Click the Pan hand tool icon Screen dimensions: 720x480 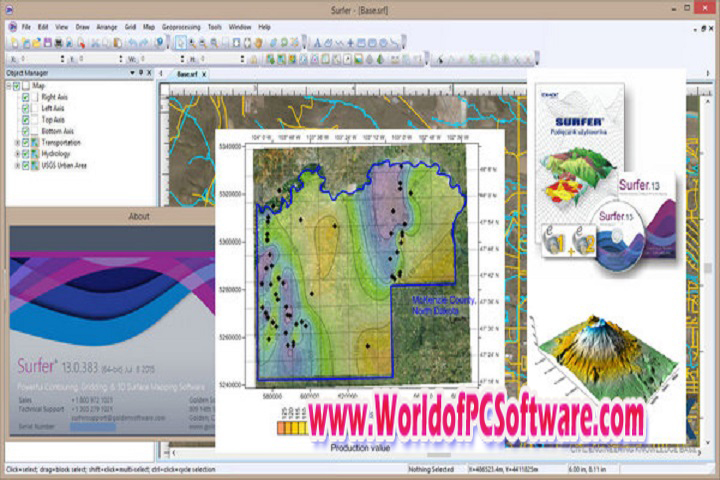tap(259, 43)
